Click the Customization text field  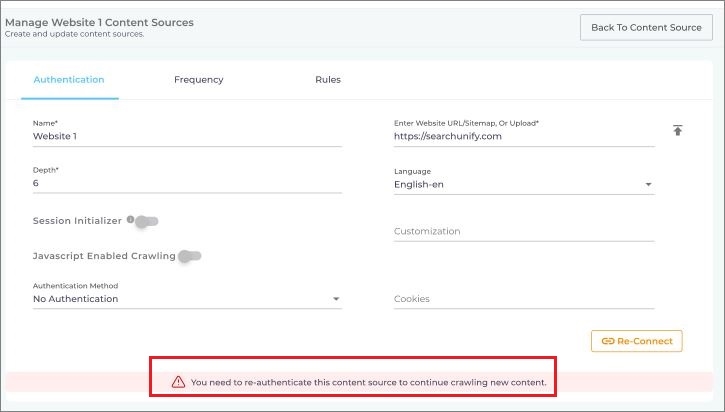click(523, 231)
